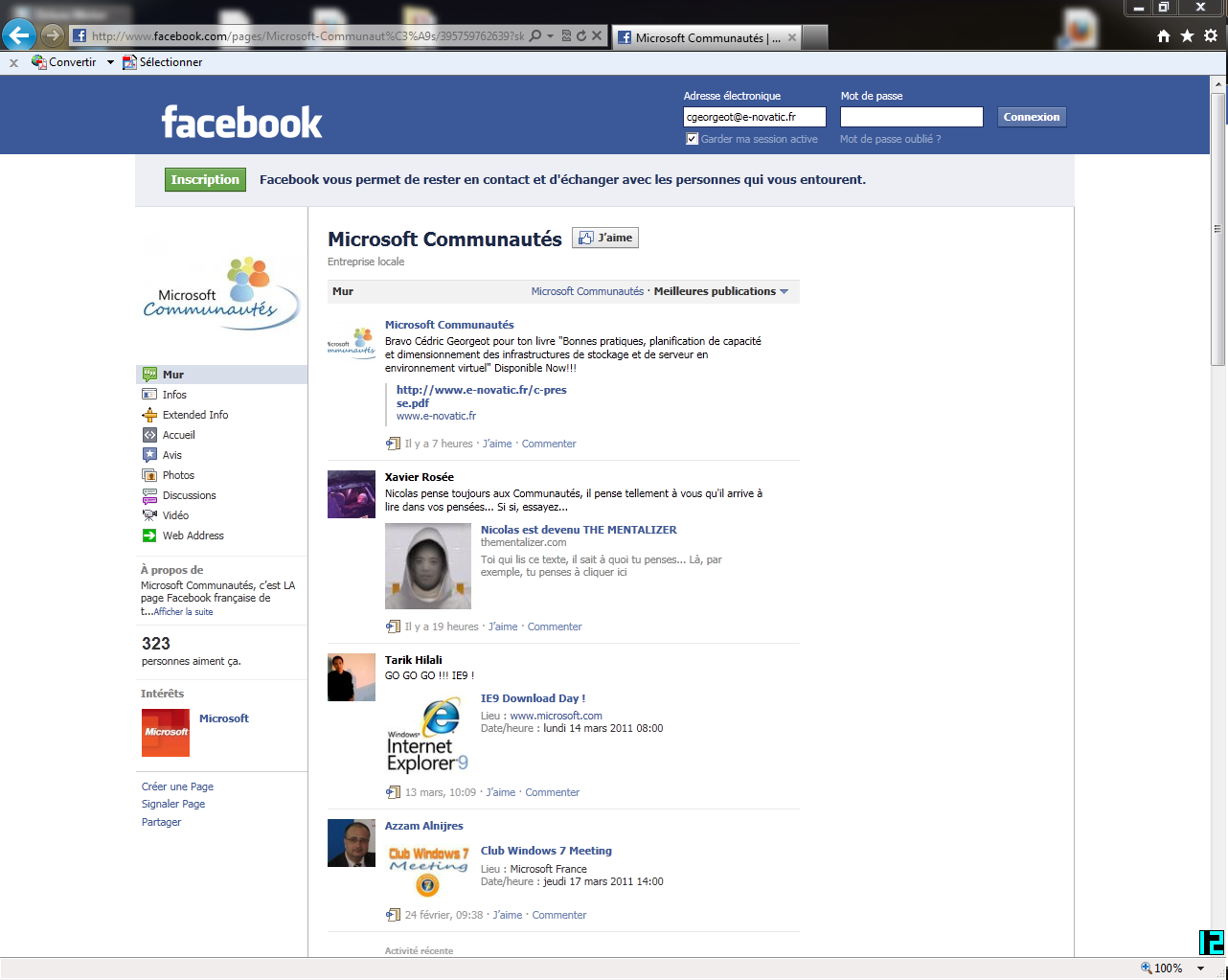Click the Discussions sidebar icon

(x=149, y=495)
